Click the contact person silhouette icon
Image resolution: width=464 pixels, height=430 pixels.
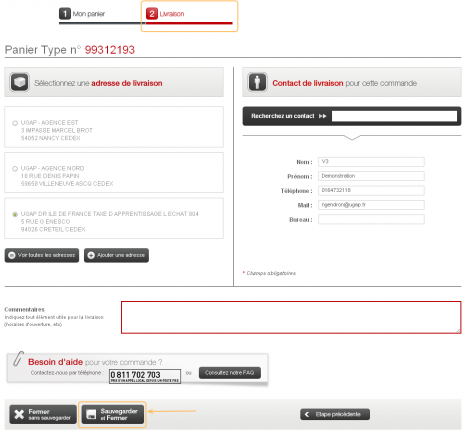click(257, 82)
